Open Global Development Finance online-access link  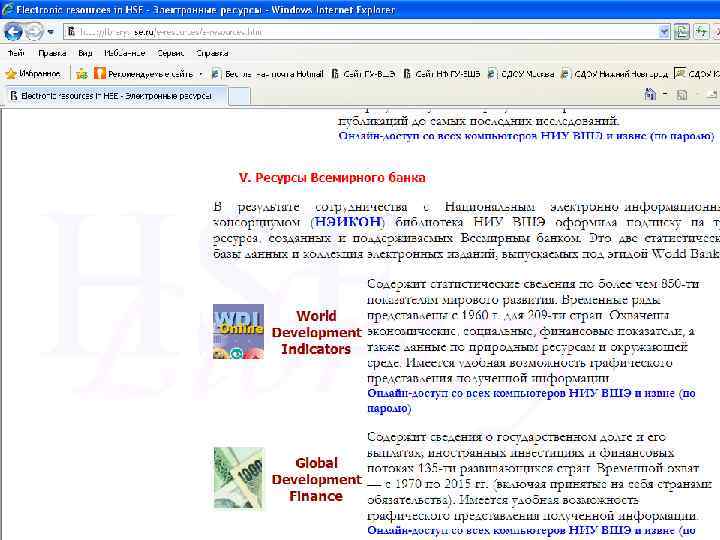pos(531,530)
